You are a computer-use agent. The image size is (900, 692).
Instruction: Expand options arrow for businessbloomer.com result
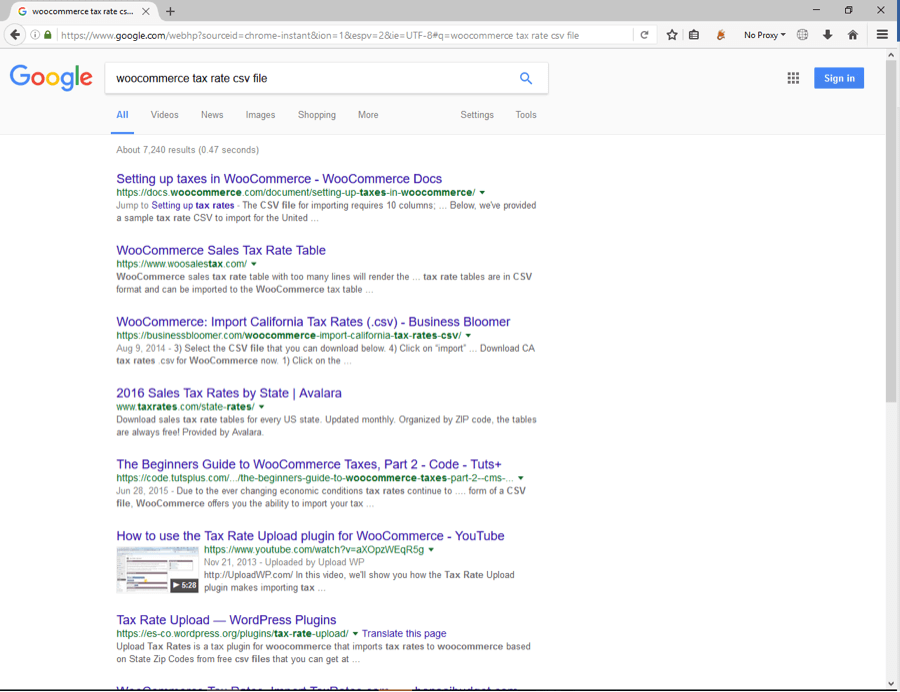click(x=468, y=335)
